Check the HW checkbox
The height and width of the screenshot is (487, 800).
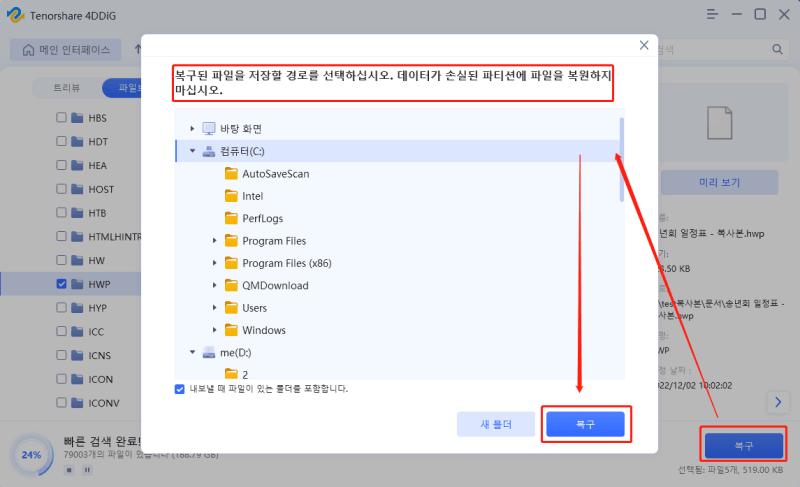[x=61, y=260]
